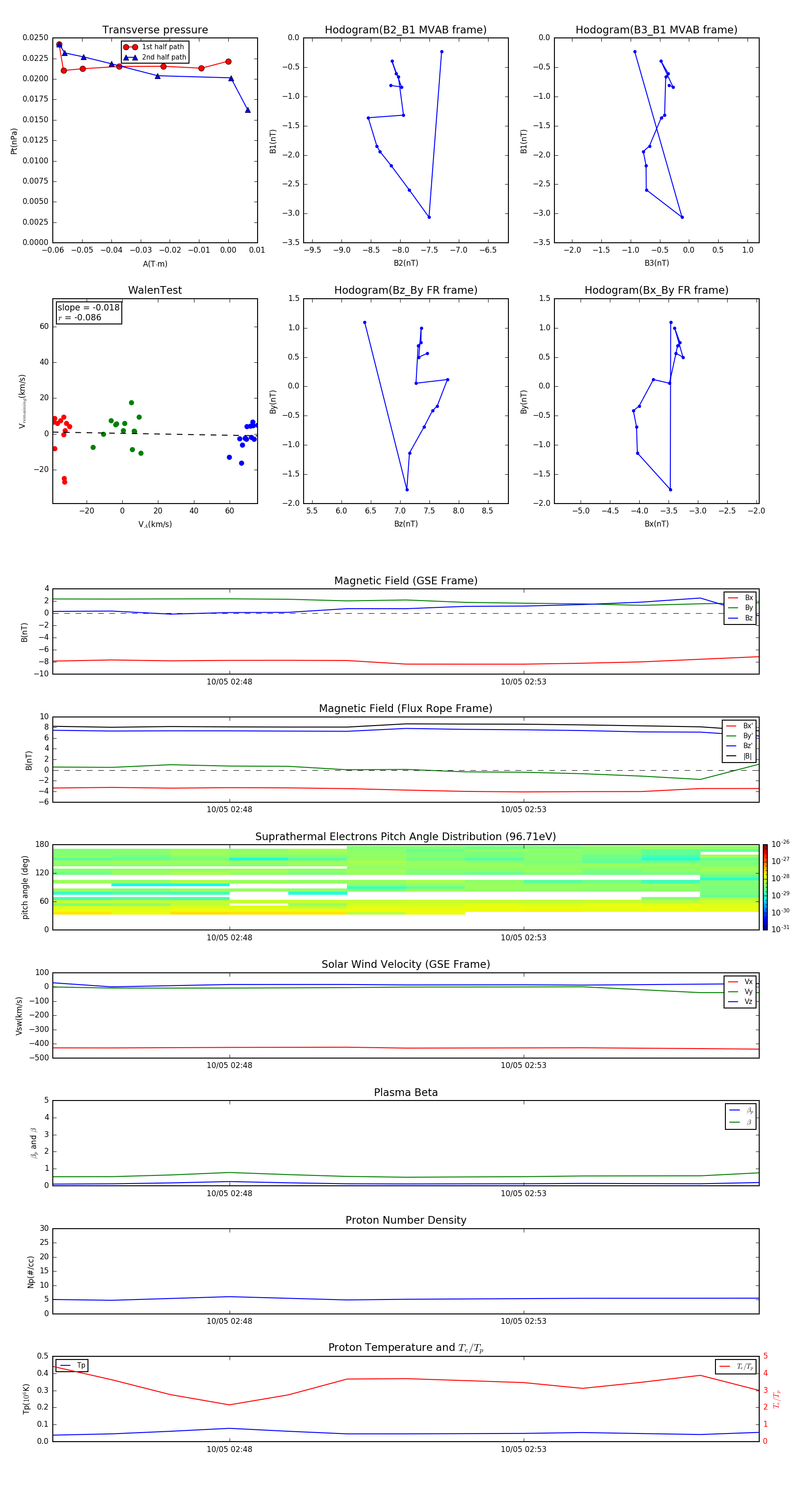Click the '1st half path' legend entry
The image size is (812, 1489).
(154, 47)
